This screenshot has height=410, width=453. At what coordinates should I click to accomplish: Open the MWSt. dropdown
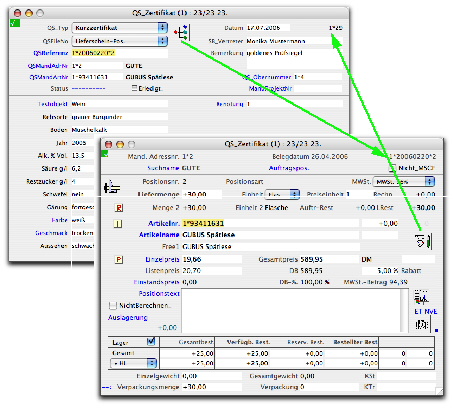tap(404, 182)
